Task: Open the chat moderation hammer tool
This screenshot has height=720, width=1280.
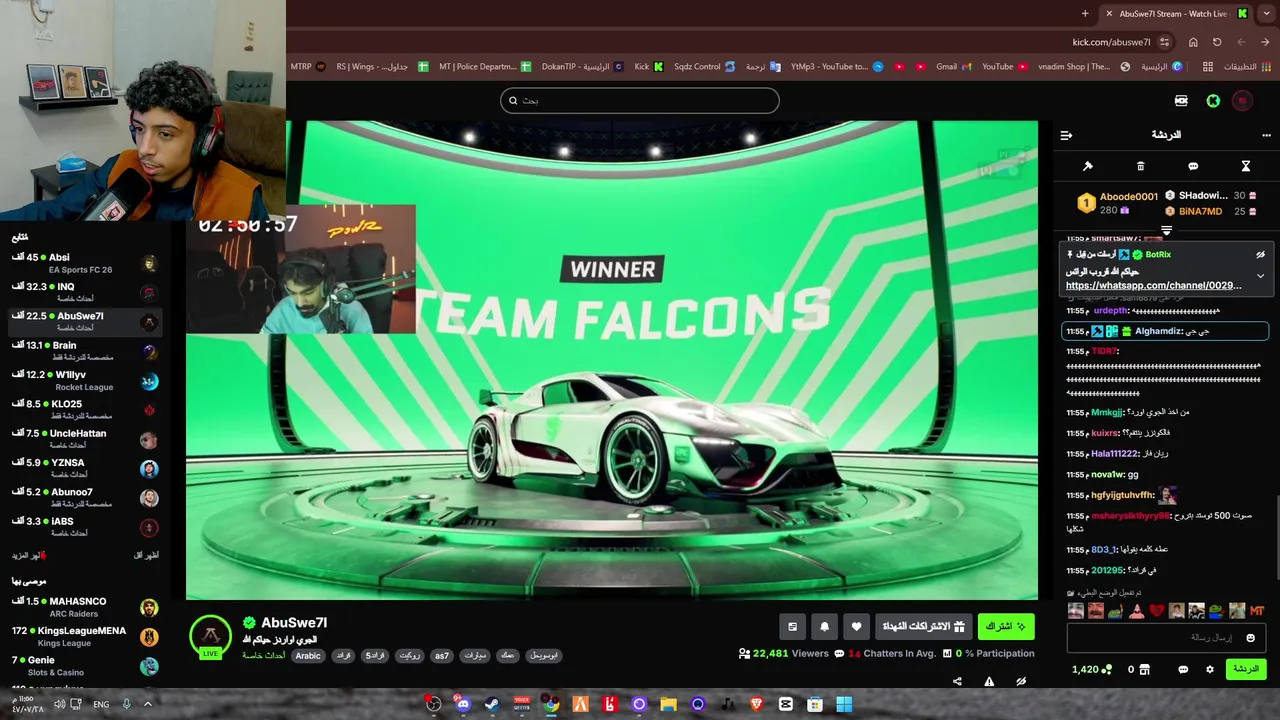Action: tap(1087, 166)
